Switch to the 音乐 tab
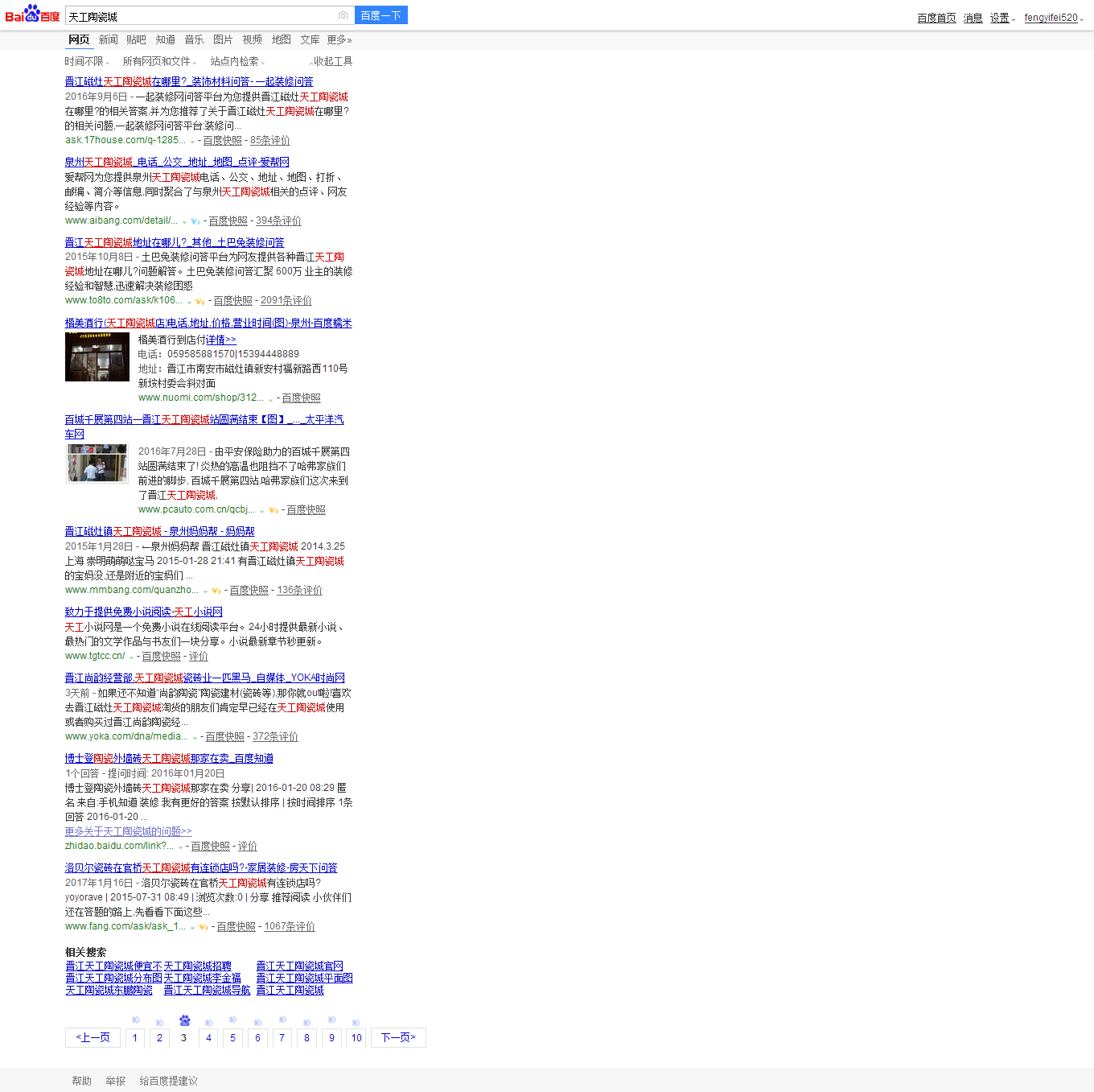The height and width of the screenshot is (1092, 1094). 194,39
